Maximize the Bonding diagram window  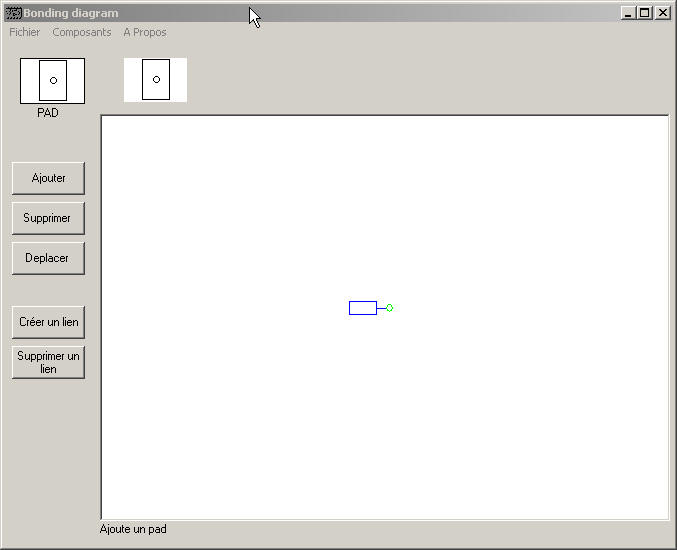point(644,13)
